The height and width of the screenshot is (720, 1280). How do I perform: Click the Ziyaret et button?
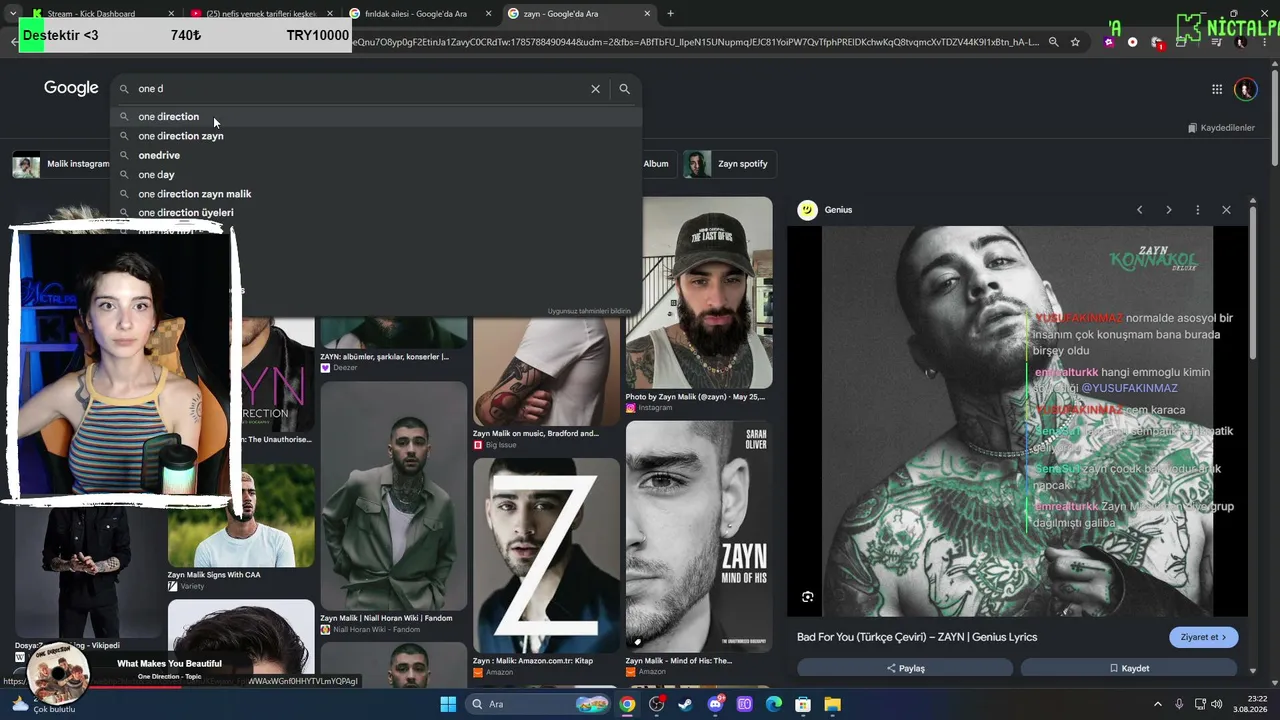click(x=1203, y=637)
